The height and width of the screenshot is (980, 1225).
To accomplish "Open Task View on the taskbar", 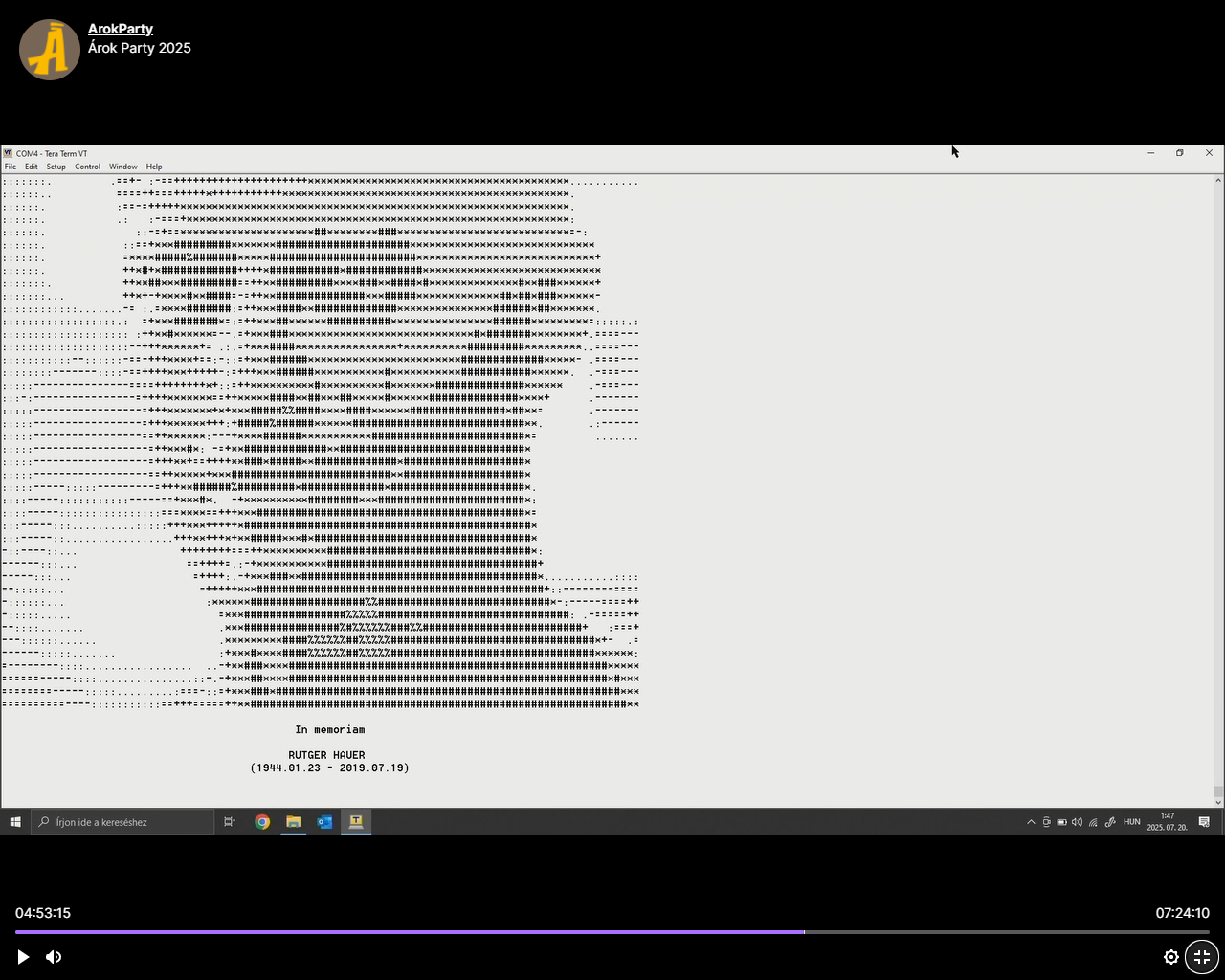I will click(x=230, y=822).
